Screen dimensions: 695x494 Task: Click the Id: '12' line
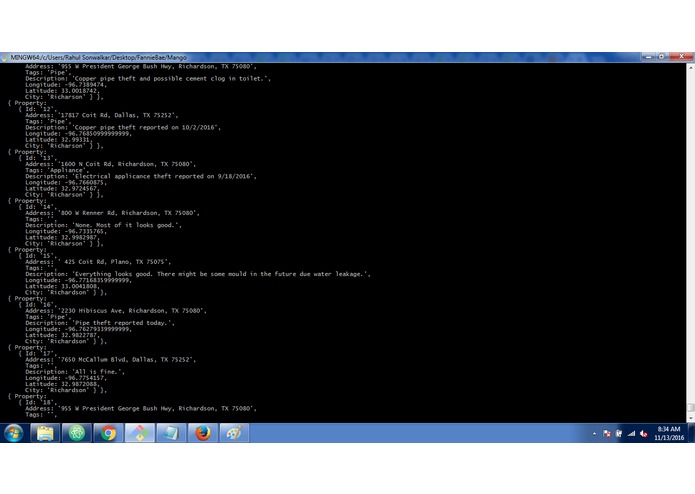(x=37, y=109)
